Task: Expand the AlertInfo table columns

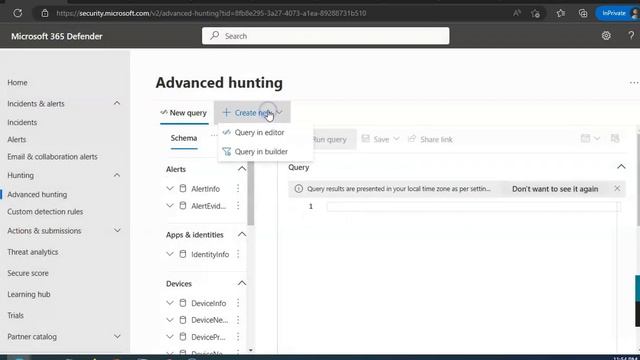Action: (170, 189)
